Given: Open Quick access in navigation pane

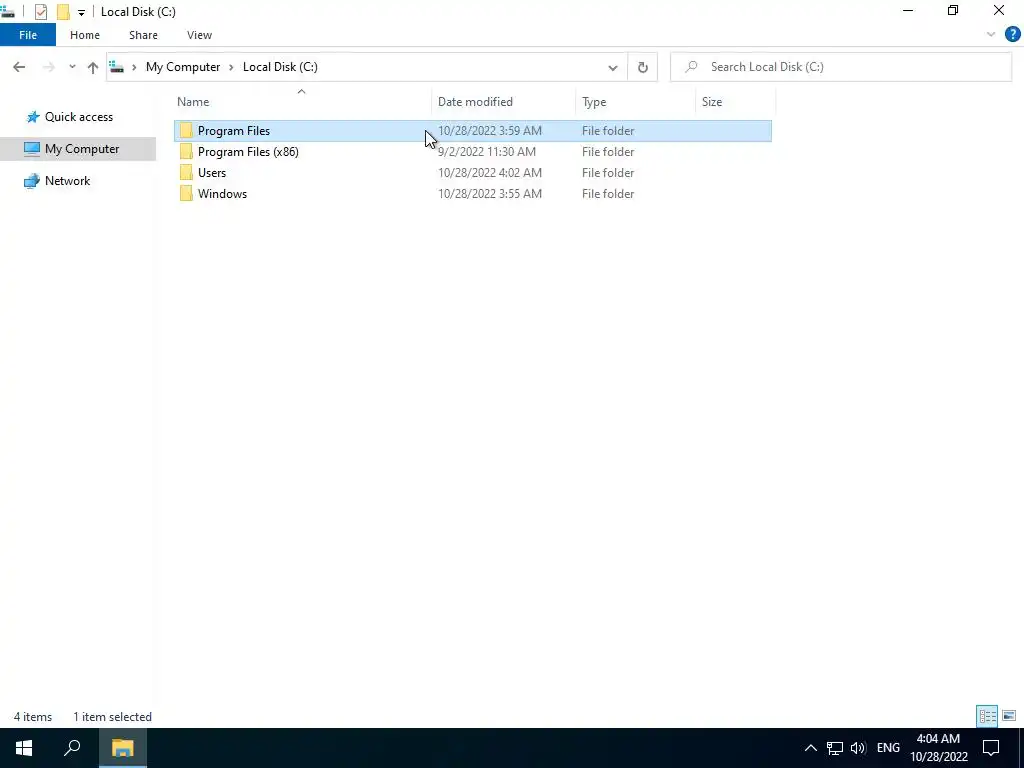Looking at the screenshot, I should [x=78, y=117].
